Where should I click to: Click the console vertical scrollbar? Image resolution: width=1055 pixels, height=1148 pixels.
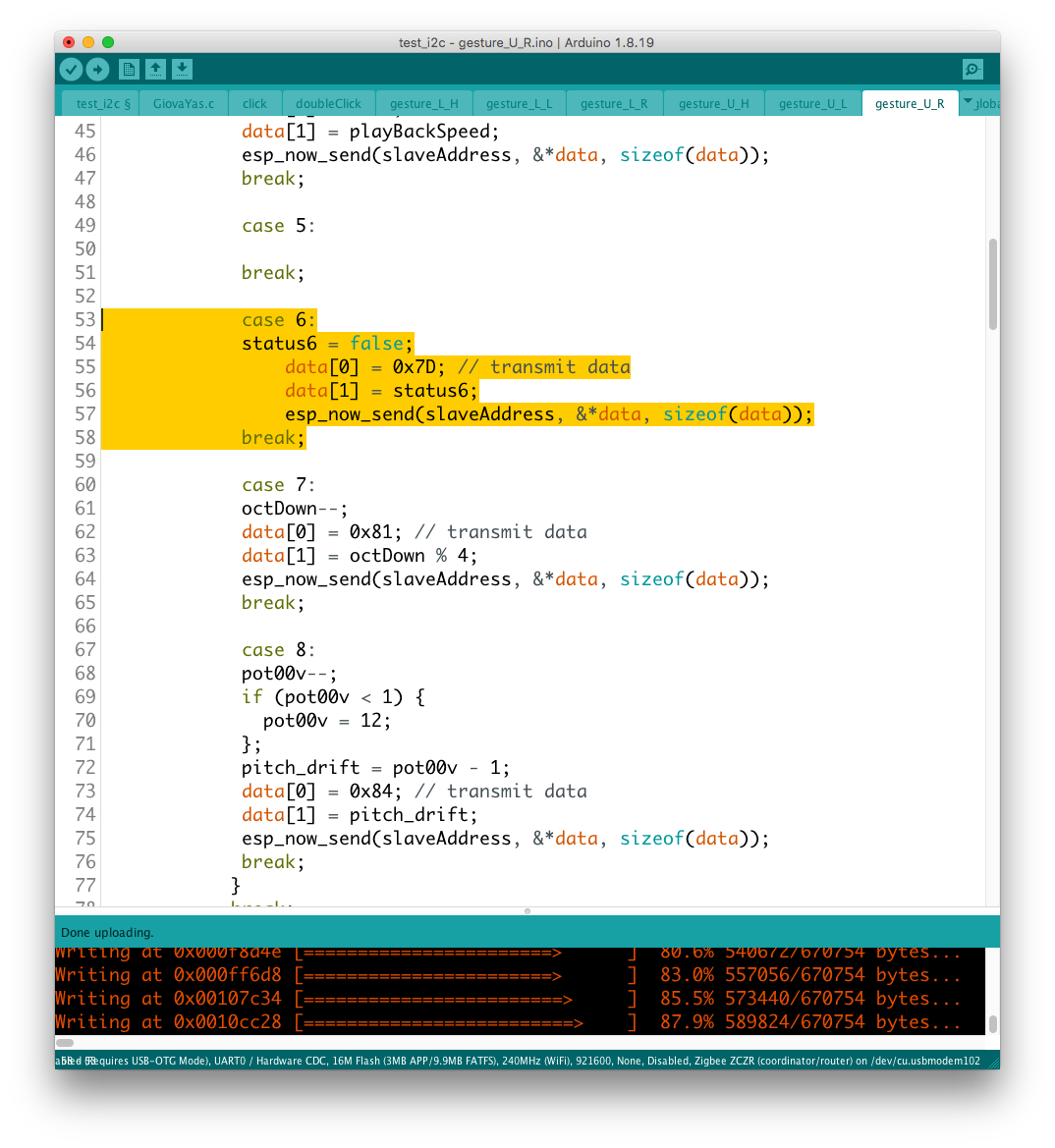pyautogui.click(x=992, y=1023)
